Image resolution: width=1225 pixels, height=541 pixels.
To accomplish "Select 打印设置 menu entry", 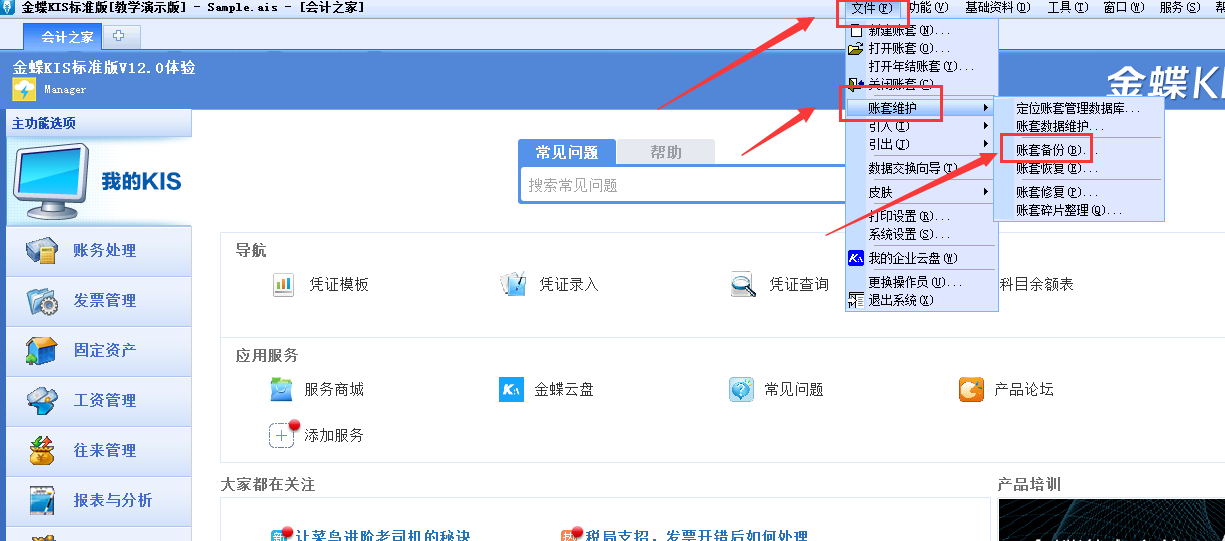I will [x=921, y=216].
